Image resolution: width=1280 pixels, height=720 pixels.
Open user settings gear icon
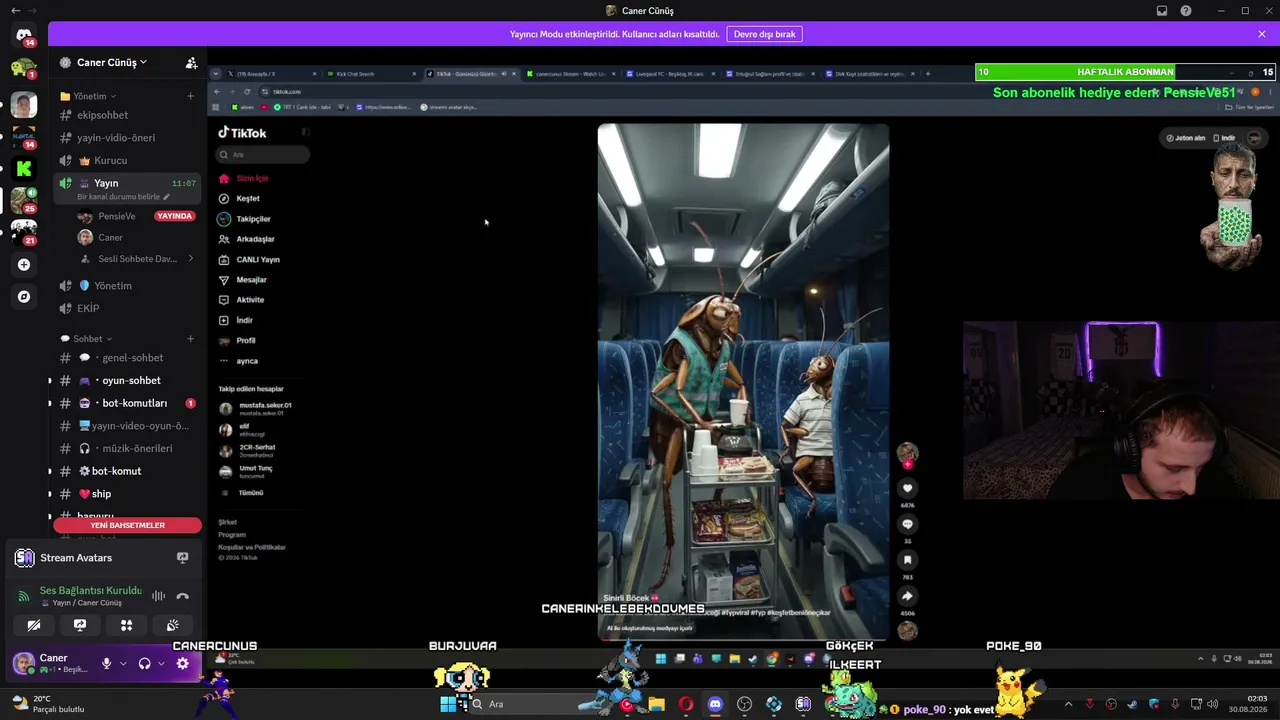click(182, 663)
